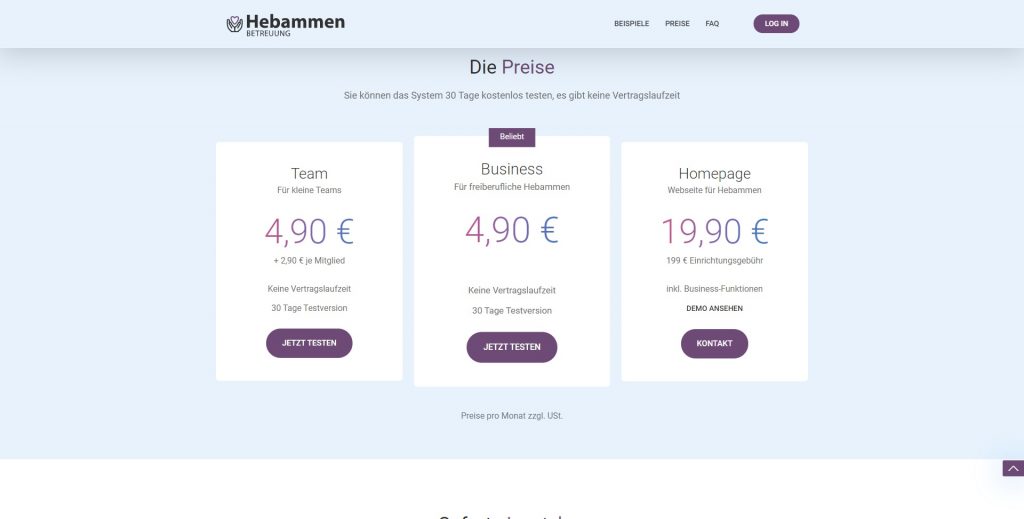Click the Preise pro Monat zzgl. USt. note

tap(512, 415)
